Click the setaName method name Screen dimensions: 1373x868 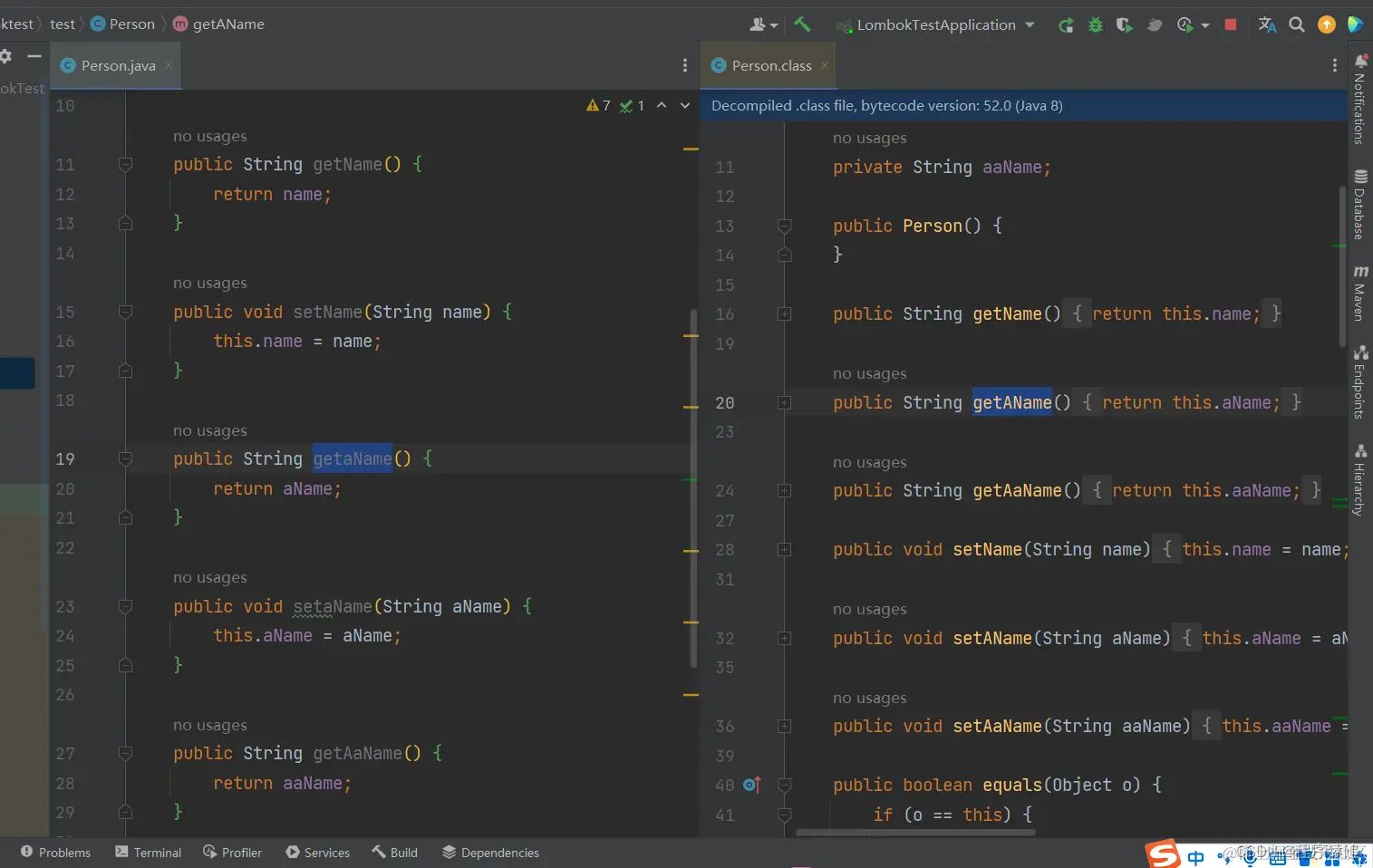[x=333, y=607]
